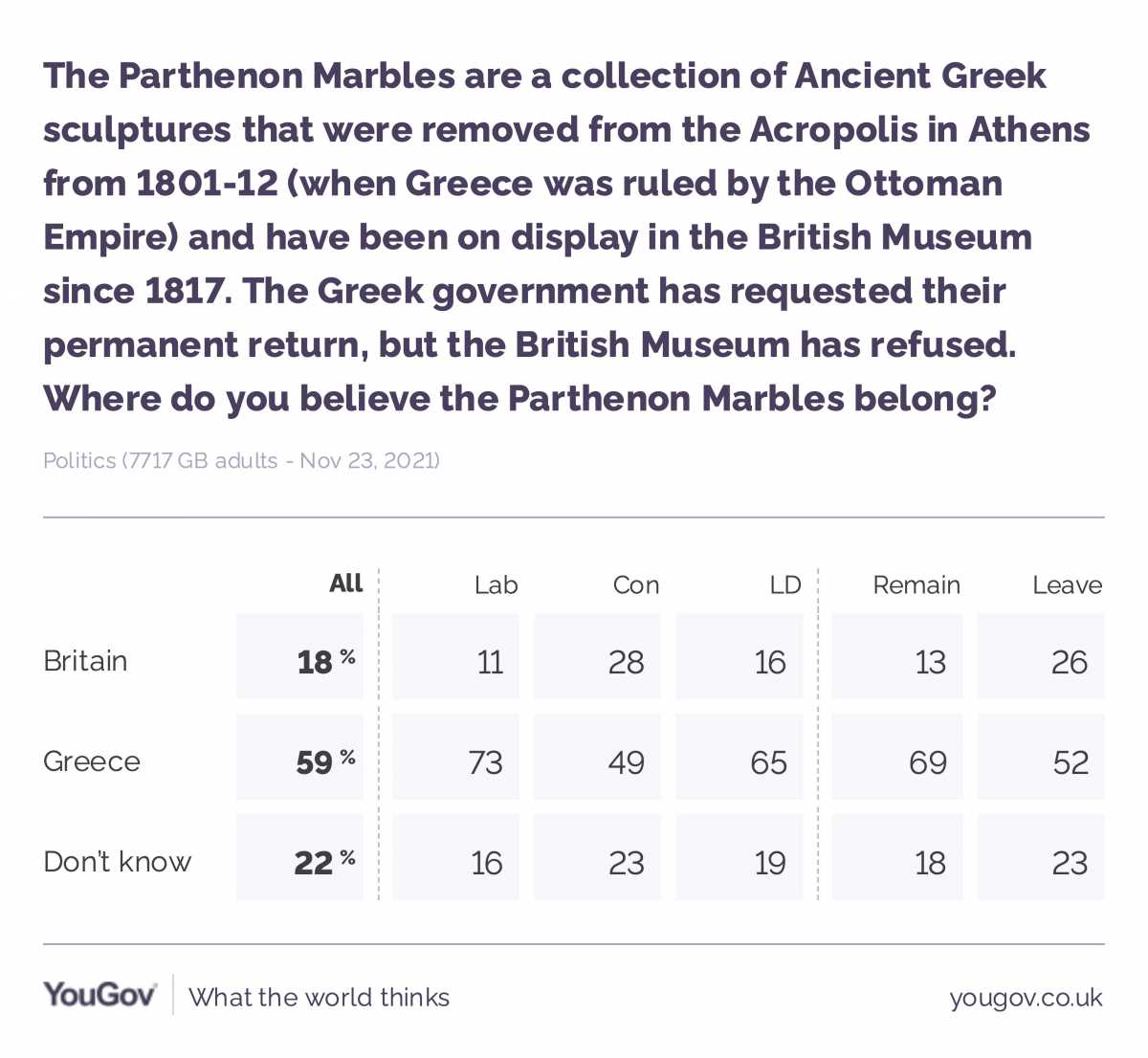
Task: Click the 69 Remain Greece cell
Action: click(895, 757)
